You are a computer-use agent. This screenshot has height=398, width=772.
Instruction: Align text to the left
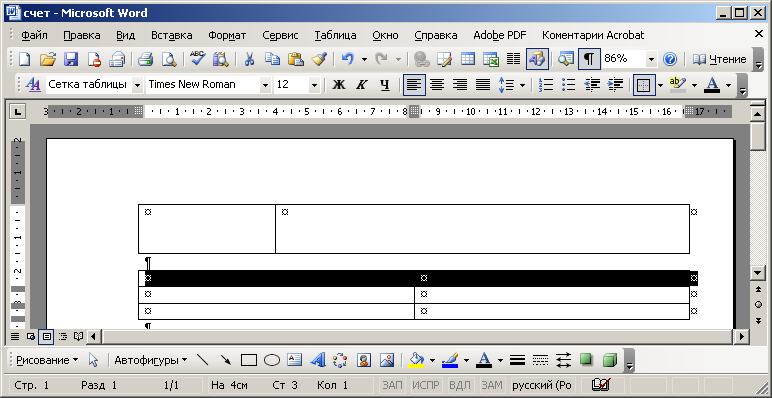[x=414, y=85]
